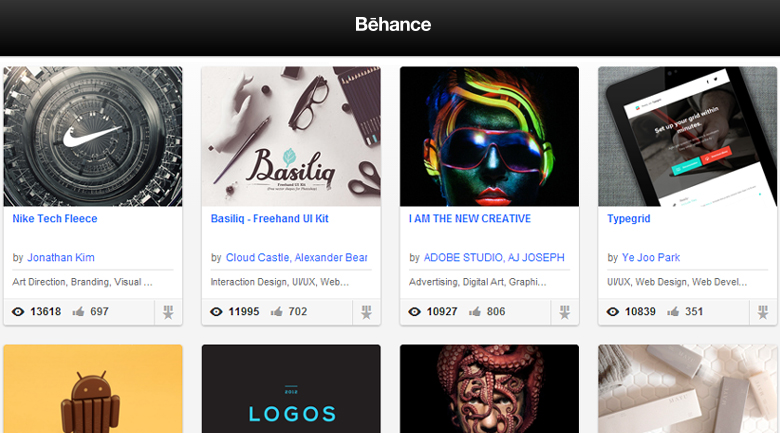Click the eye icon on Typegrid card
Screen dimensions: 780x433
[x=613, y=312]
